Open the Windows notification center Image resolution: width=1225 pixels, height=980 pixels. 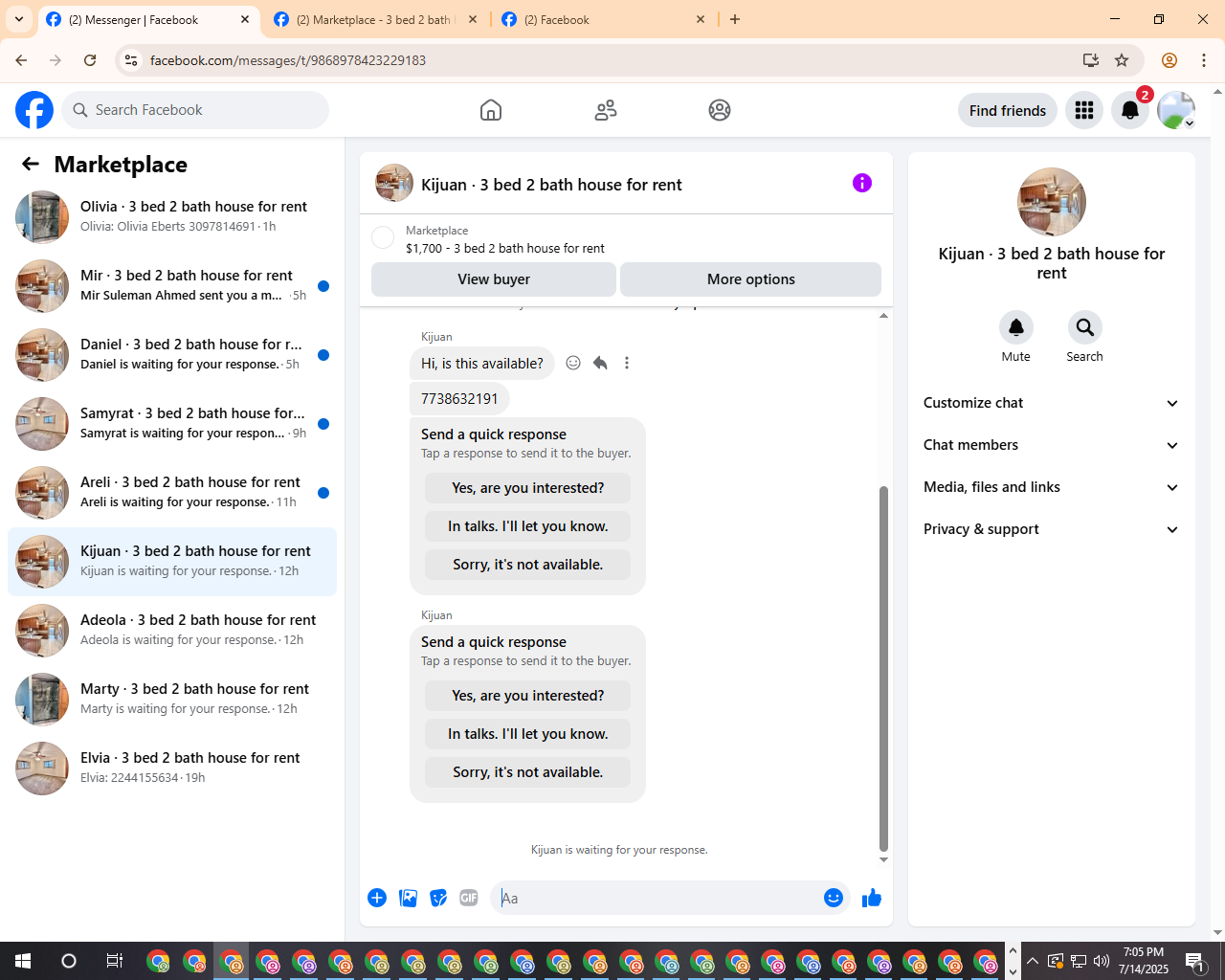click(1194, 961)
